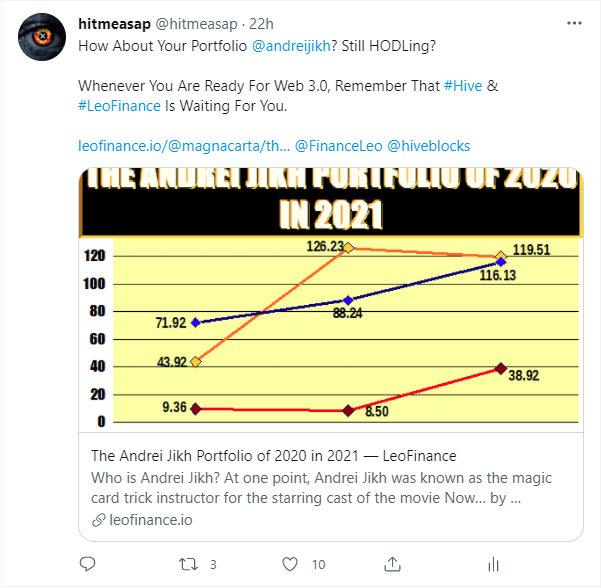Open the @hiveblocks mention
The image size is (601, 588).
[429, 146]
